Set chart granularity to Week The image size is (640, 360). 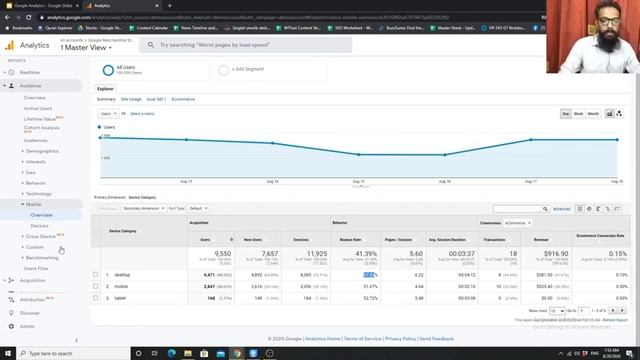(x=578, y=114)
